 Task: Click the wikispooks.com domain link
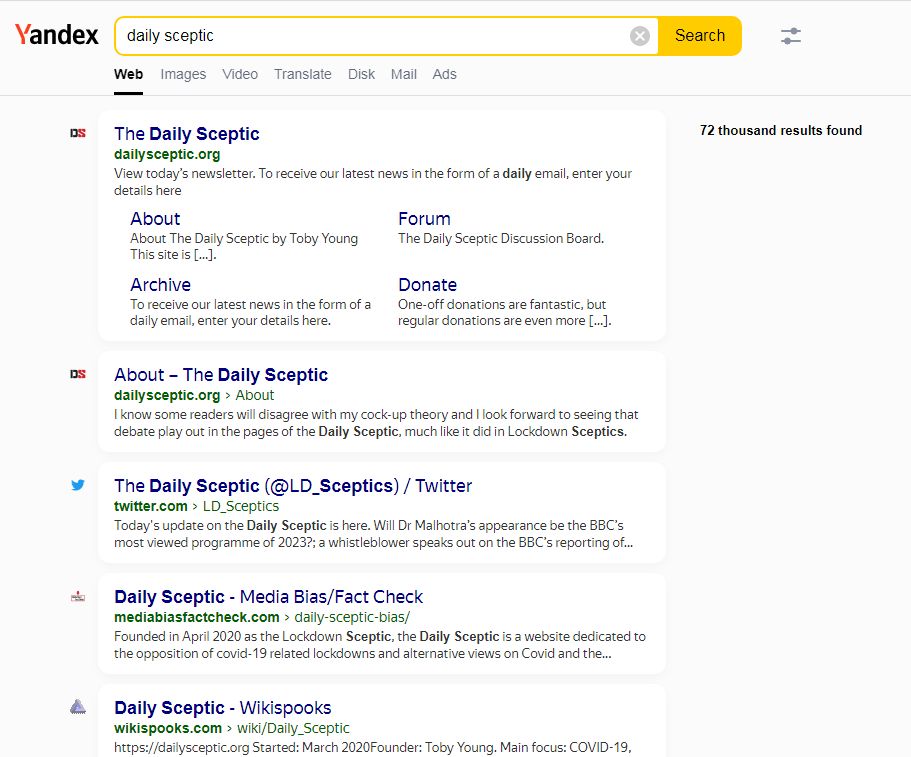coord(168,729)
